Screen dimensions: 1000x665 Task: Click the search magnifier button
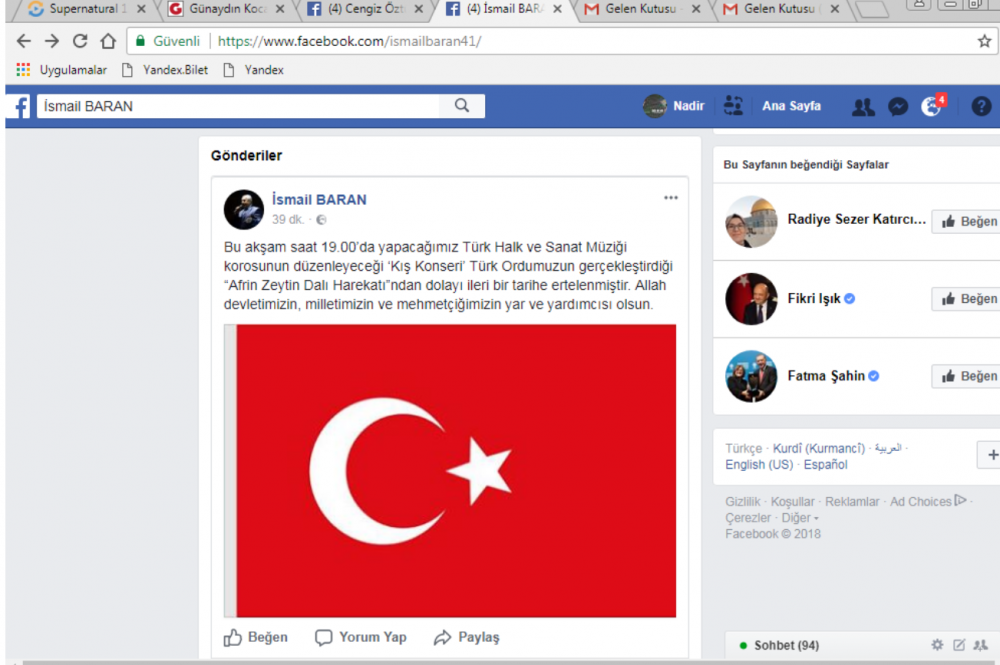click(x=461, y=106)
